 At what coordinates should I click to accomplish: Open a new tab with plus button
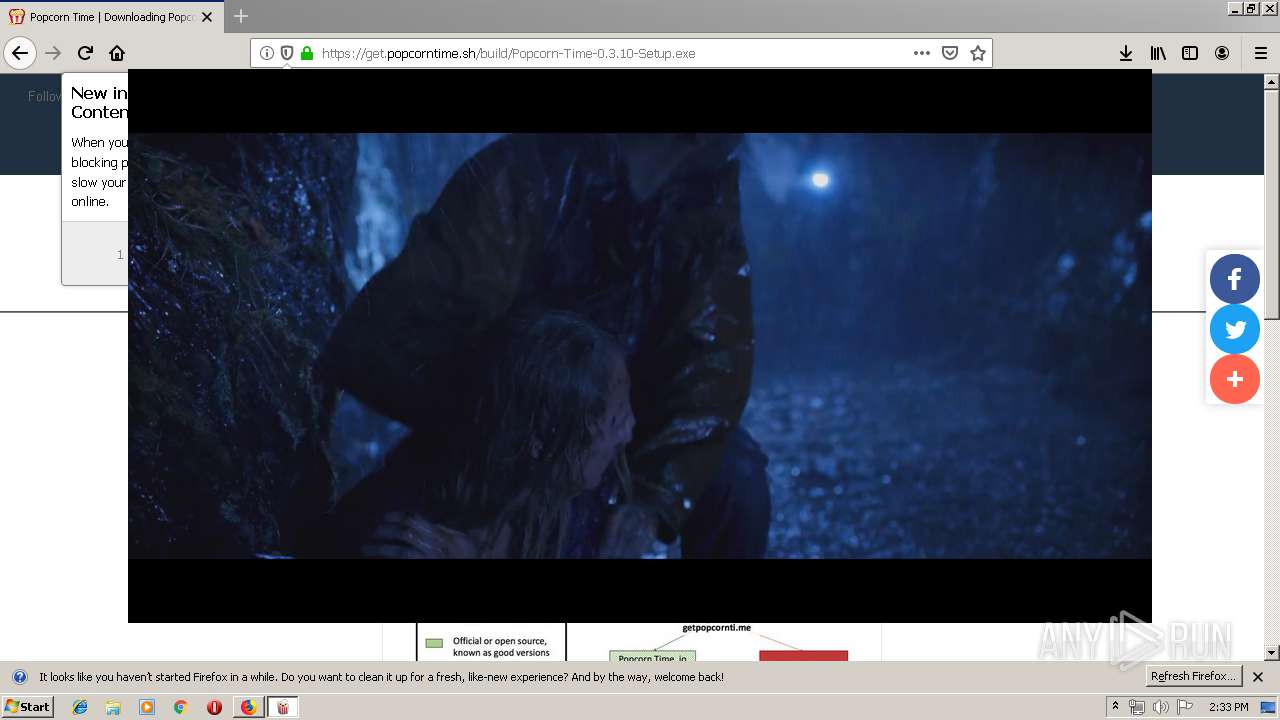pyautogui.click(x=241, y=16)
